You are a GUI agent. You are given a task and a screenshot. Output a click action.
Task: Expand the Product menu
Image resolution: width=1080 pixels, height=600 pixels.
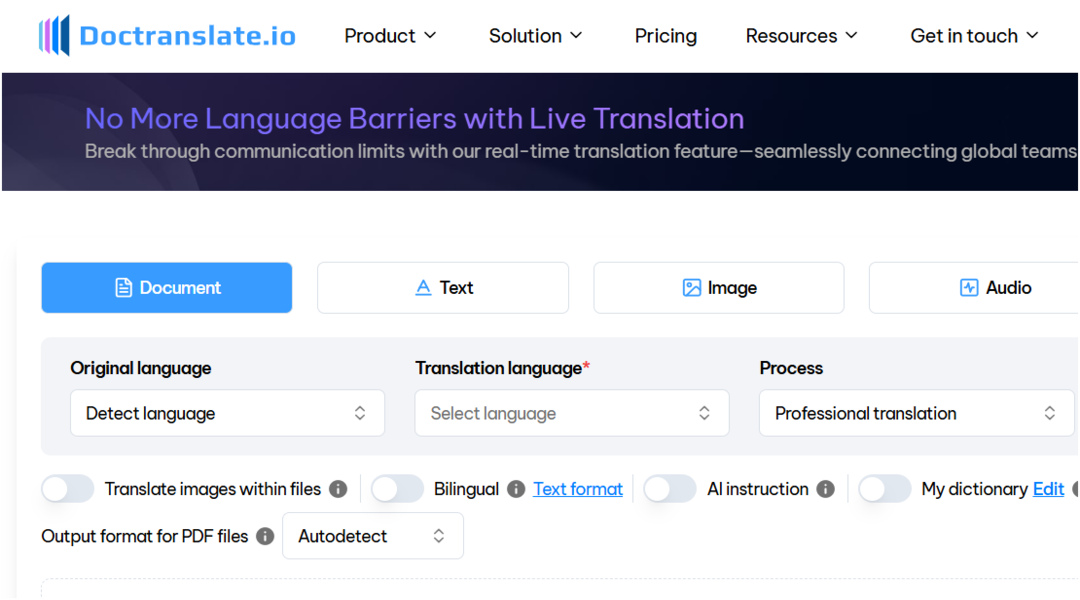pos(391,36)
